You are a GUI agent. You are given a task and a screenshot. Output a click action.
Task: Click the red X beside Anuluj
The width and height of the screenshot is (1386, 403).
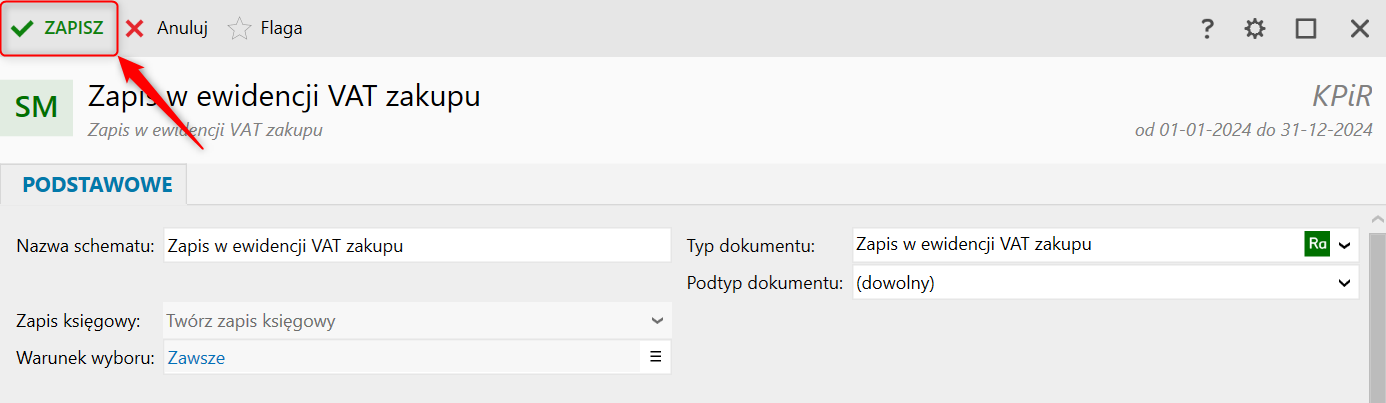point(135,29)
